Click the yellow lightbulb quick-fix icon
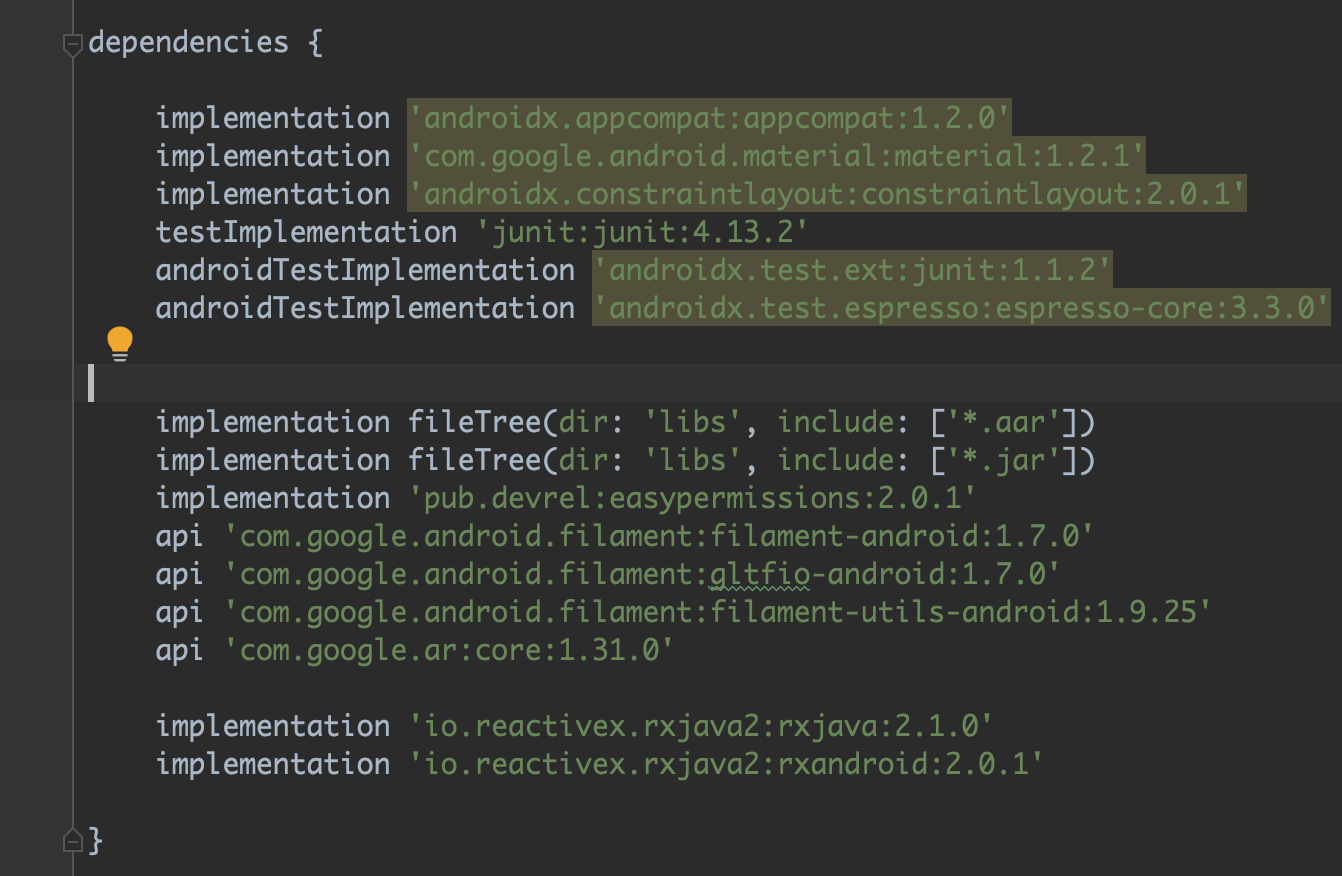Screen dimensions: 1342x876 pyautogui.click(x=120, y=344)
